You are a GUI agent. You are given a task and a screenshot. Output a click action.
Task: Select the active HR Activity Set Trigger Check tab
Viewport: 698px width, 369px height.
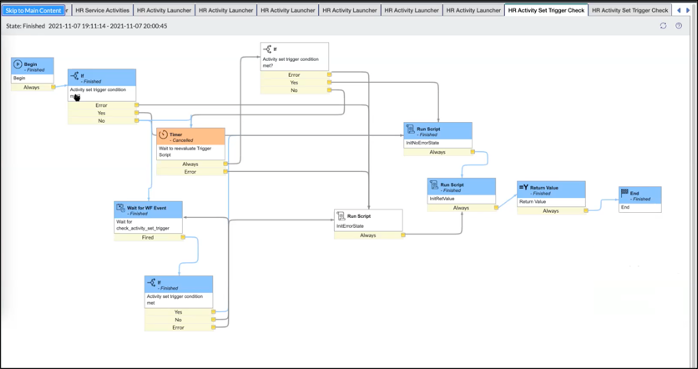pyautogui.click(x=546, y=10)
